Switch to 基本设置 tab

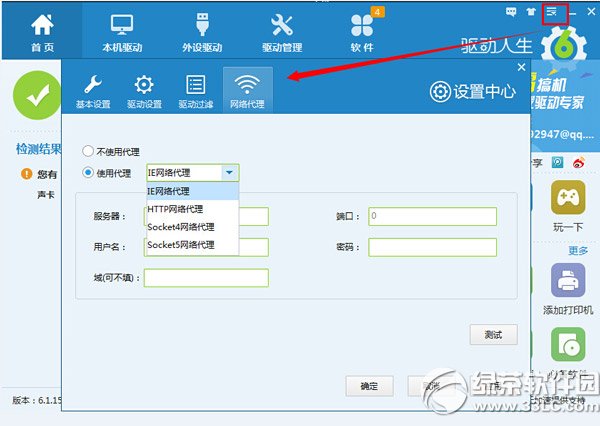coord(93,91)
